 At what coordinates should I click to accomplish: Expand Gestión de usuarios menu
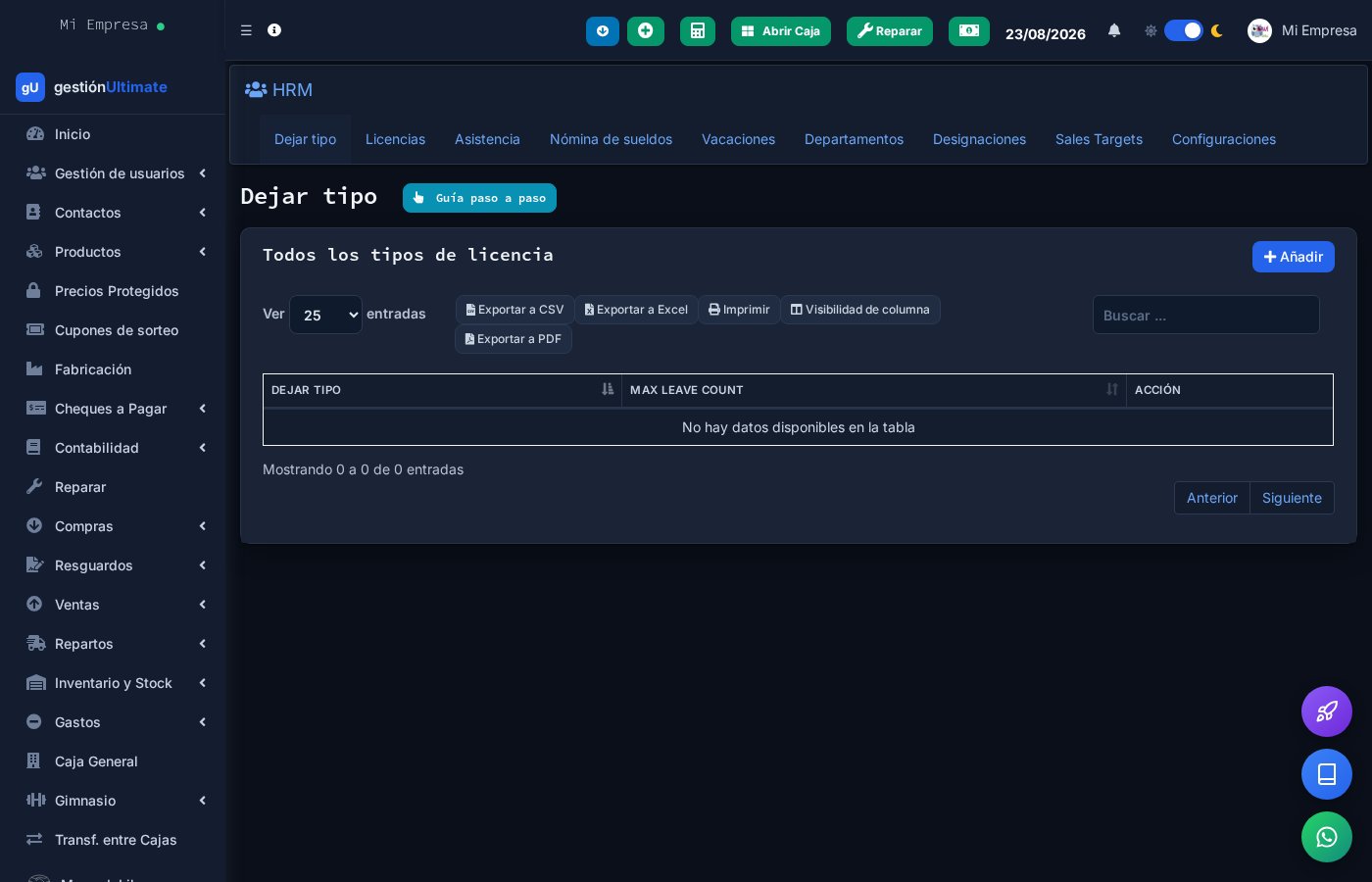pos(113,173)
